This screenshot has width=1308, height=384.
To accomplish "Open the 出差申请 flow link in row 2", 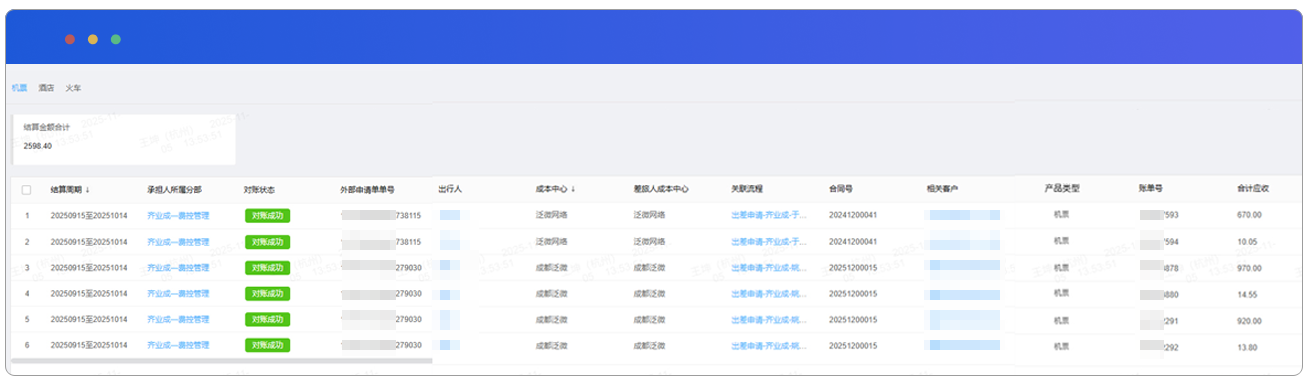I will (769, 242).
